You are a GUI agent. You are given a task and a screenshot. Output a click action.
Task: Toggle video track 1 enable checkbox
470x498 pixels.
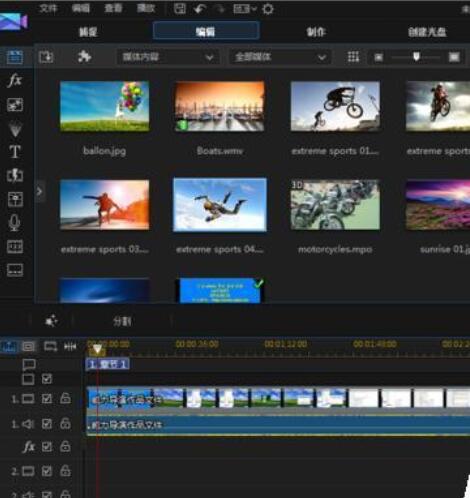47,399
